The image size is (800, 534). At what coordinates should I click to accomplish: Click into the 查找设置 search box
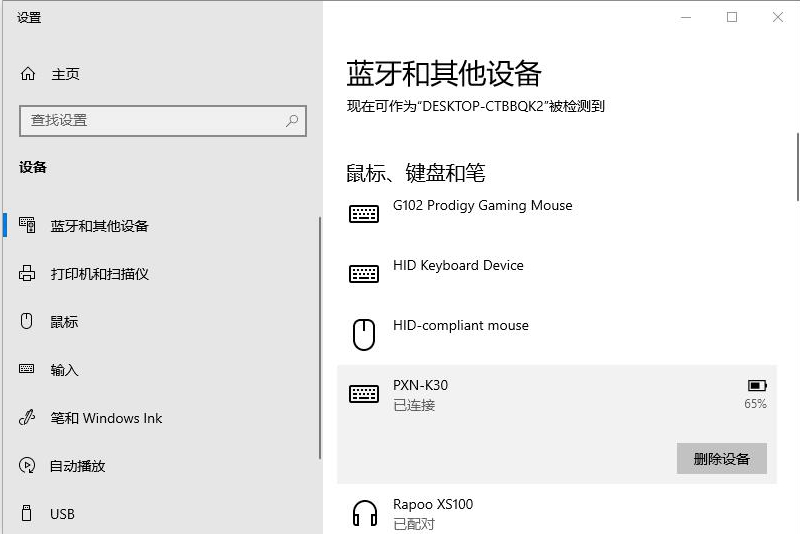[x=163, y=121]
